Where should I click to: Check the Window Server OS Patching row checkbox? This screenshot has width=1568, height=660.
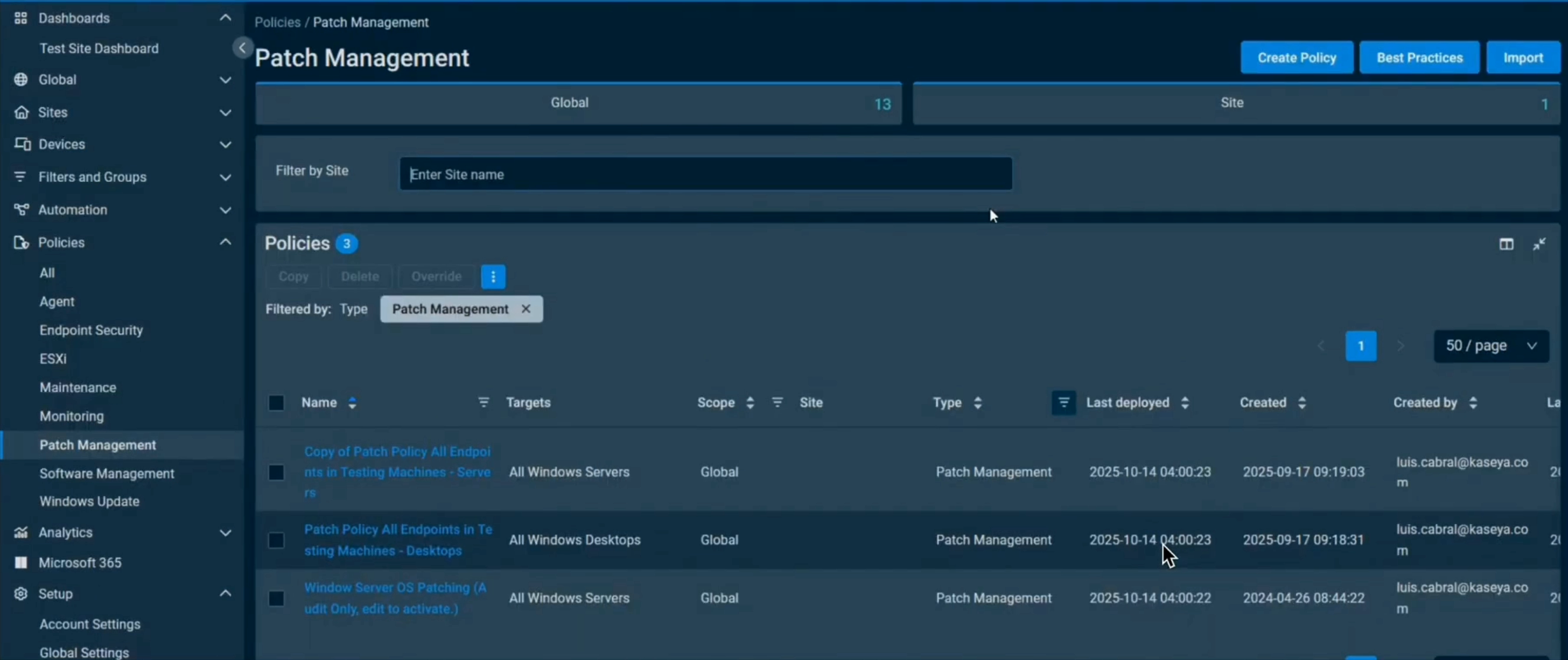[276, 599]
